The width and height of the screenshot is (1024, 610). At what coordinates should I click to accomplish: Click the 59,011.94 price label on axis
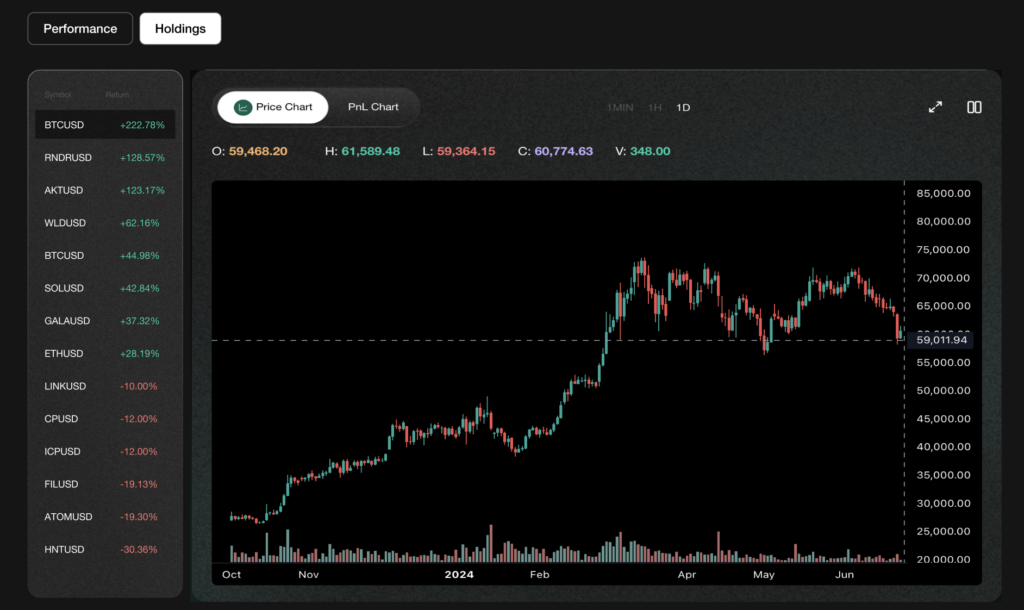click(x=941, y=340)
